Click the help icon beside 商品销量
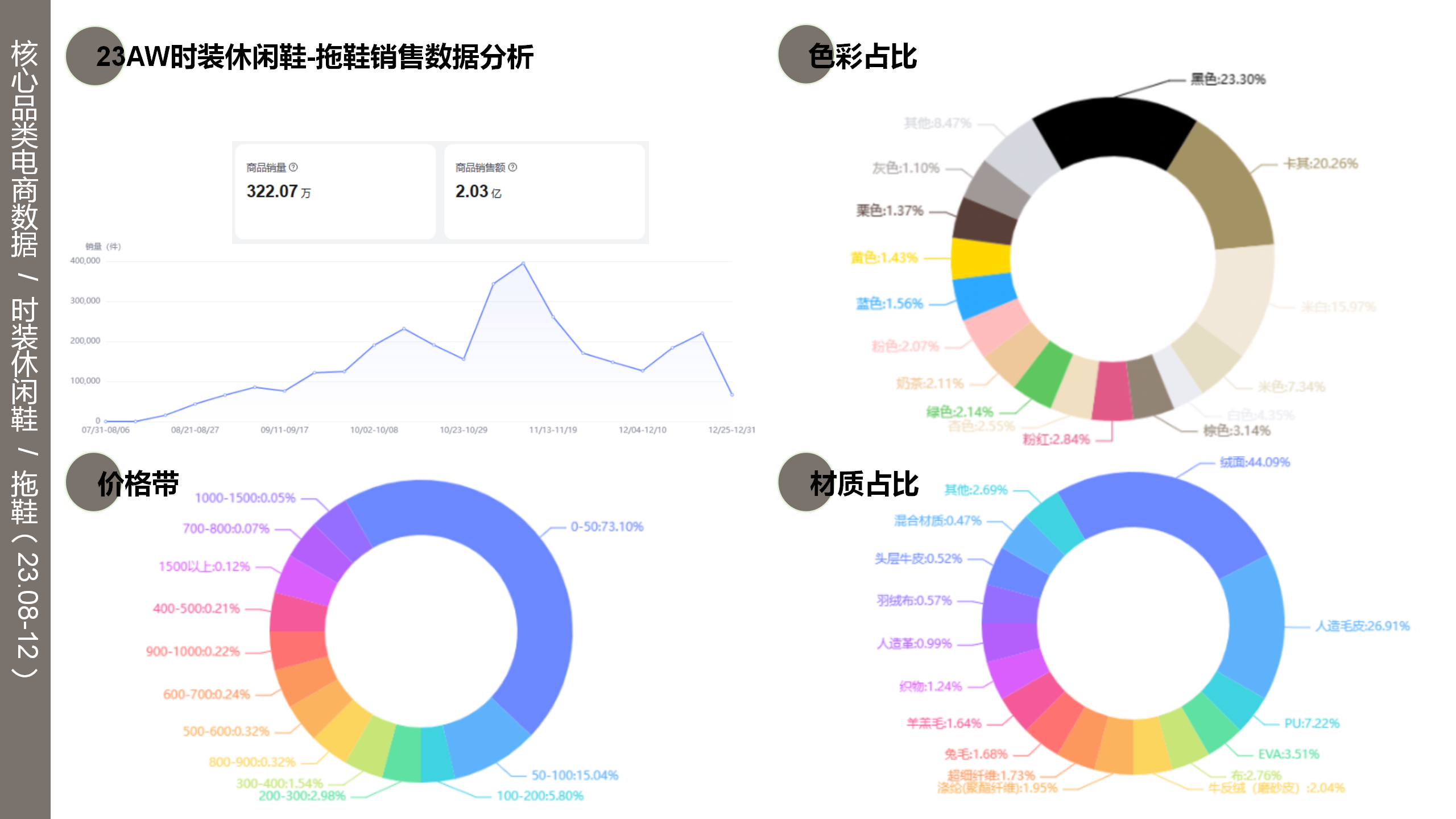The height and width of the screenshot is (819, 1456). click(x=293, y=167)
